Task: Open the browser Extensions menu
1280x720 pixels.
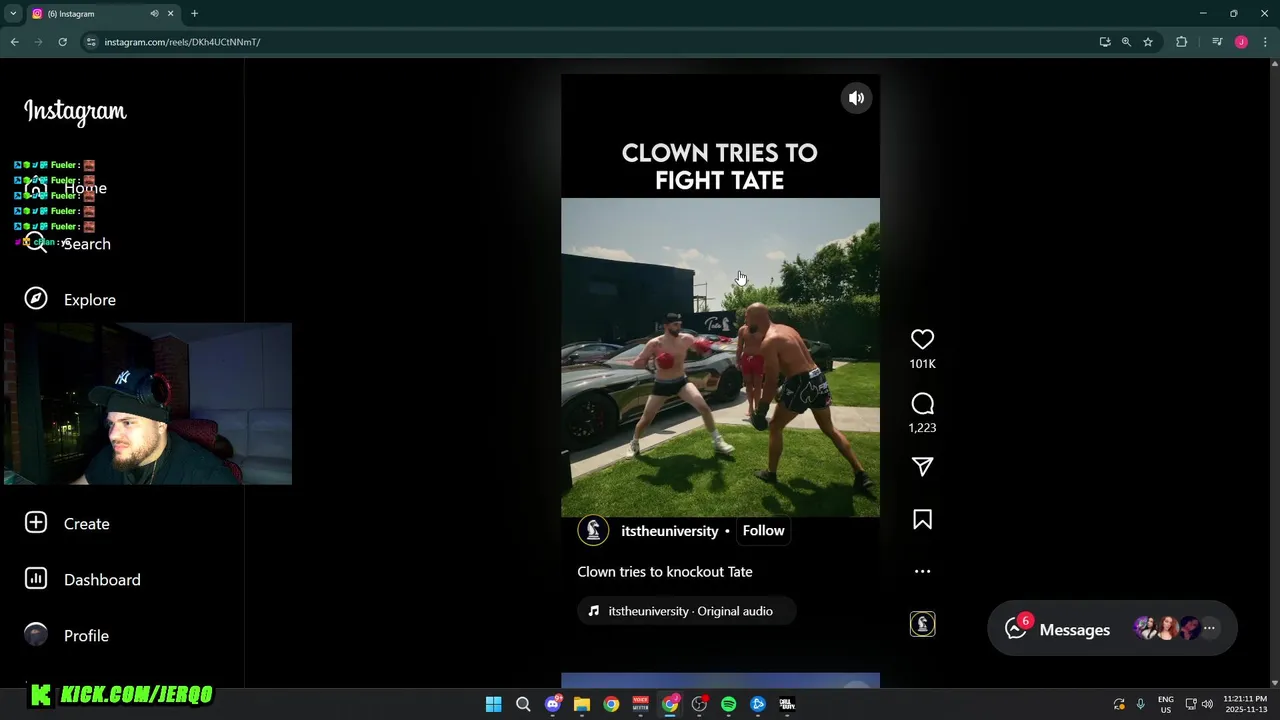Action: point(1181,42)
